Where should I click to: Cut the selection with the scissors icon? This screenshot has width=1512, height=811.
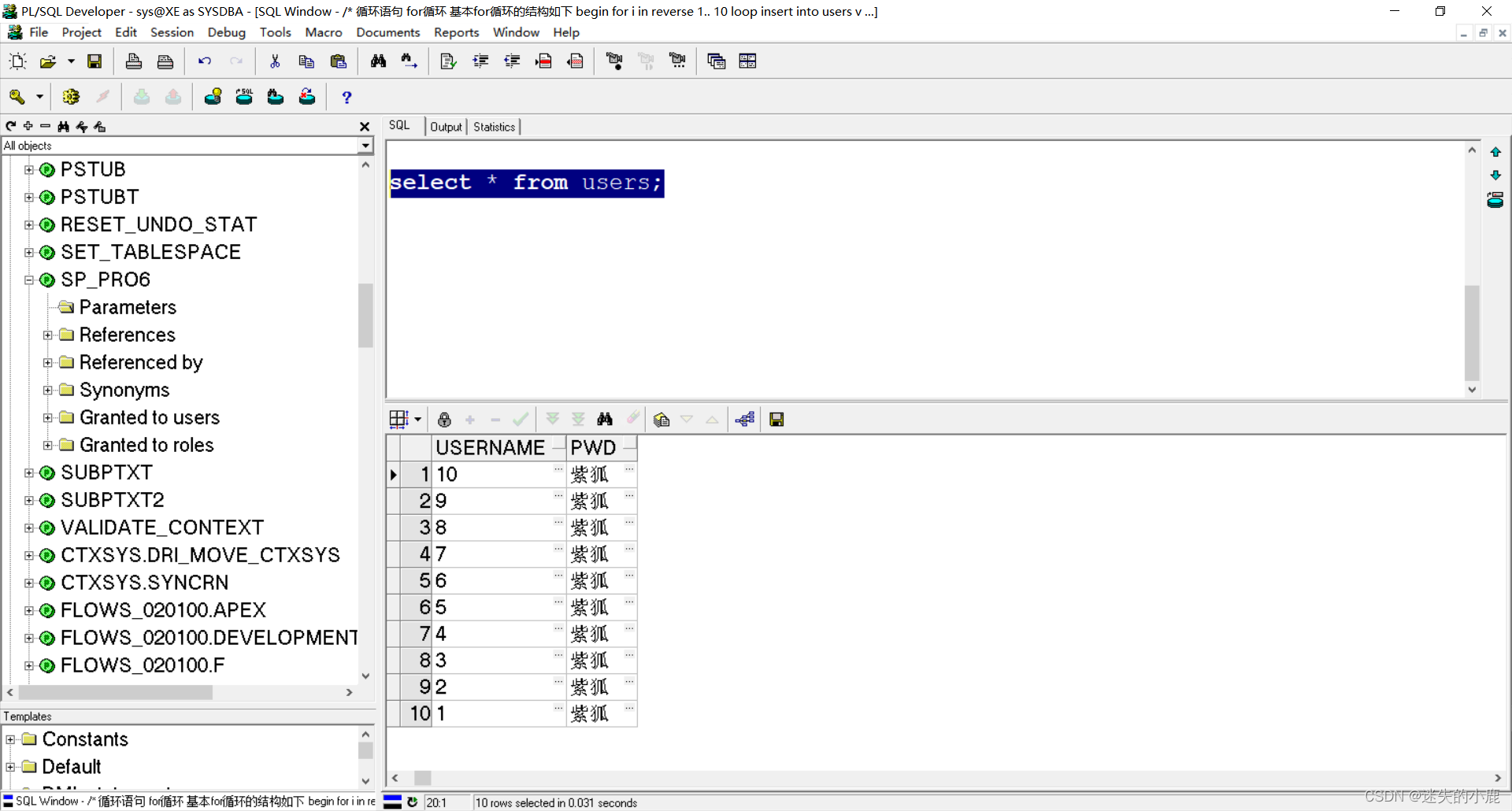(275, 61)
